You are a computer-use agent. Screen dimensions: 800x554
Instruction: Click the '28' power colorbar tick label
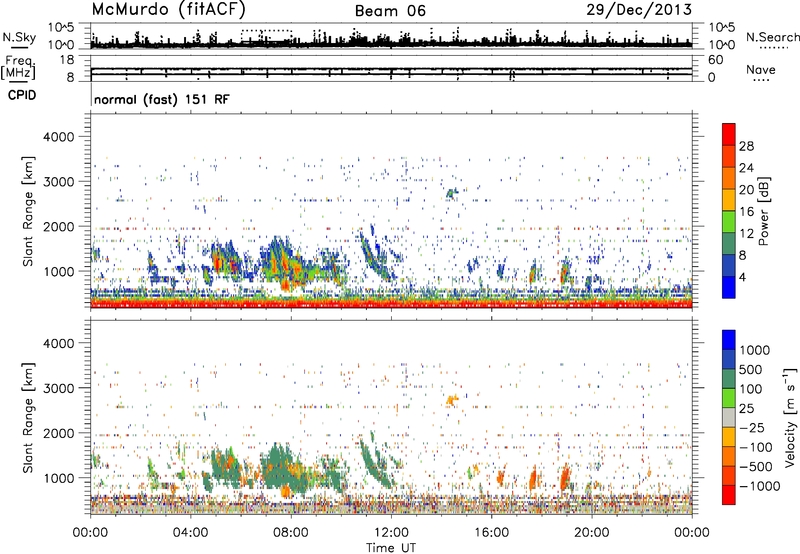(x=746, y=146)
